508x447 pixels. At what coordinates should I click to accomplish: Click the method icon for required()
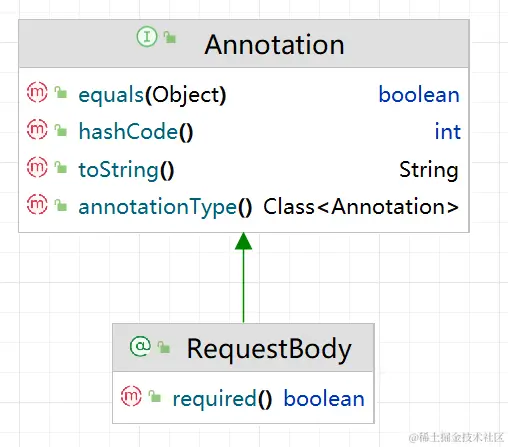(x=131, y=396)
